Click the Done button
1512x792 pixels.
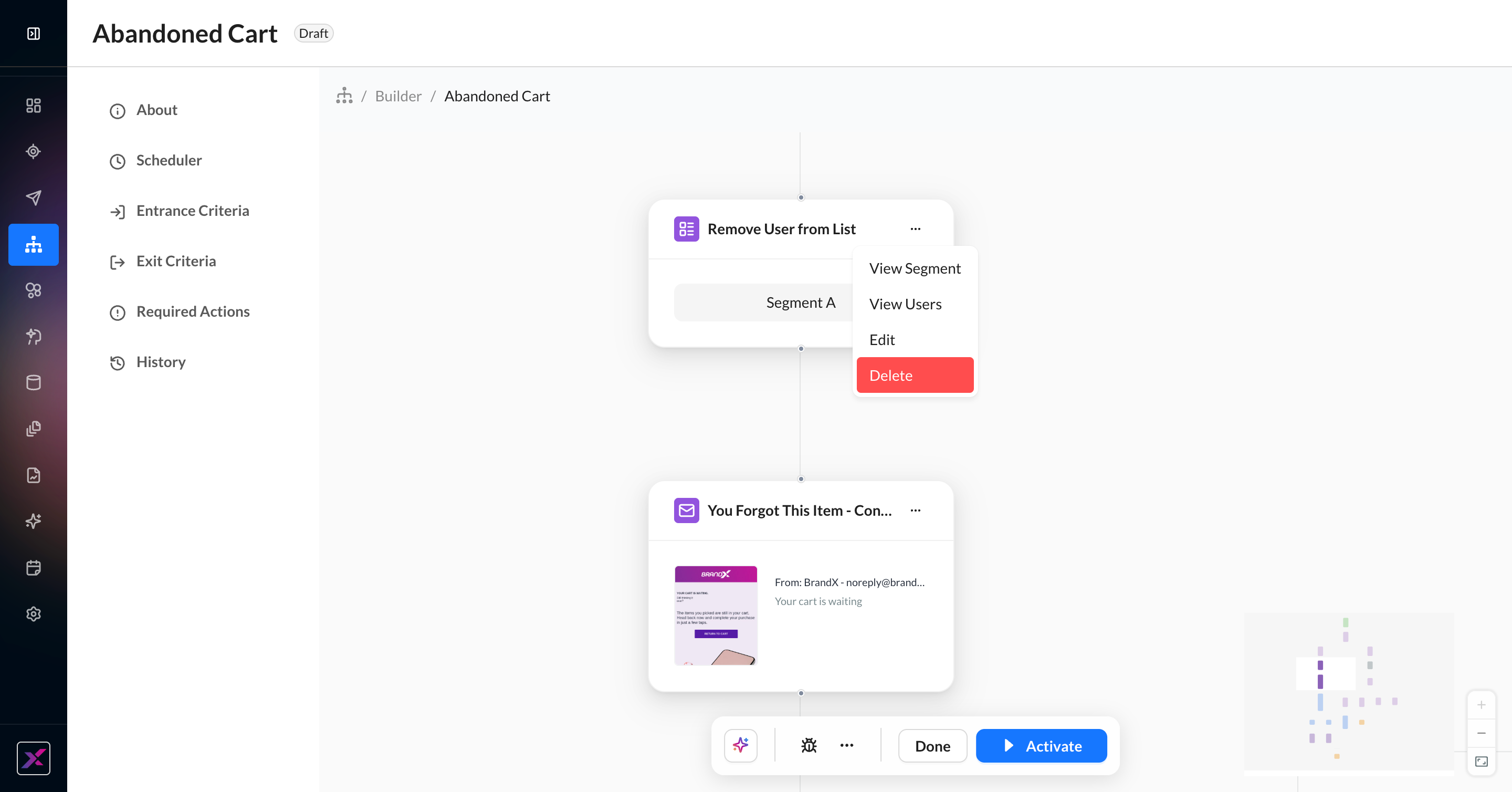pyautogui.click(x=932, y=746)
